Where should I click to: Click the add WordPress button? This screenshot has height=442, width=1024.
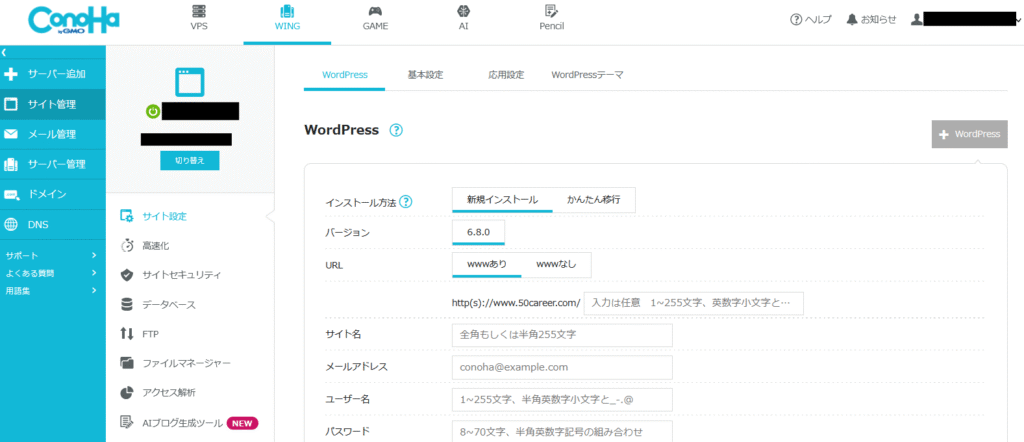coord(969,134)
